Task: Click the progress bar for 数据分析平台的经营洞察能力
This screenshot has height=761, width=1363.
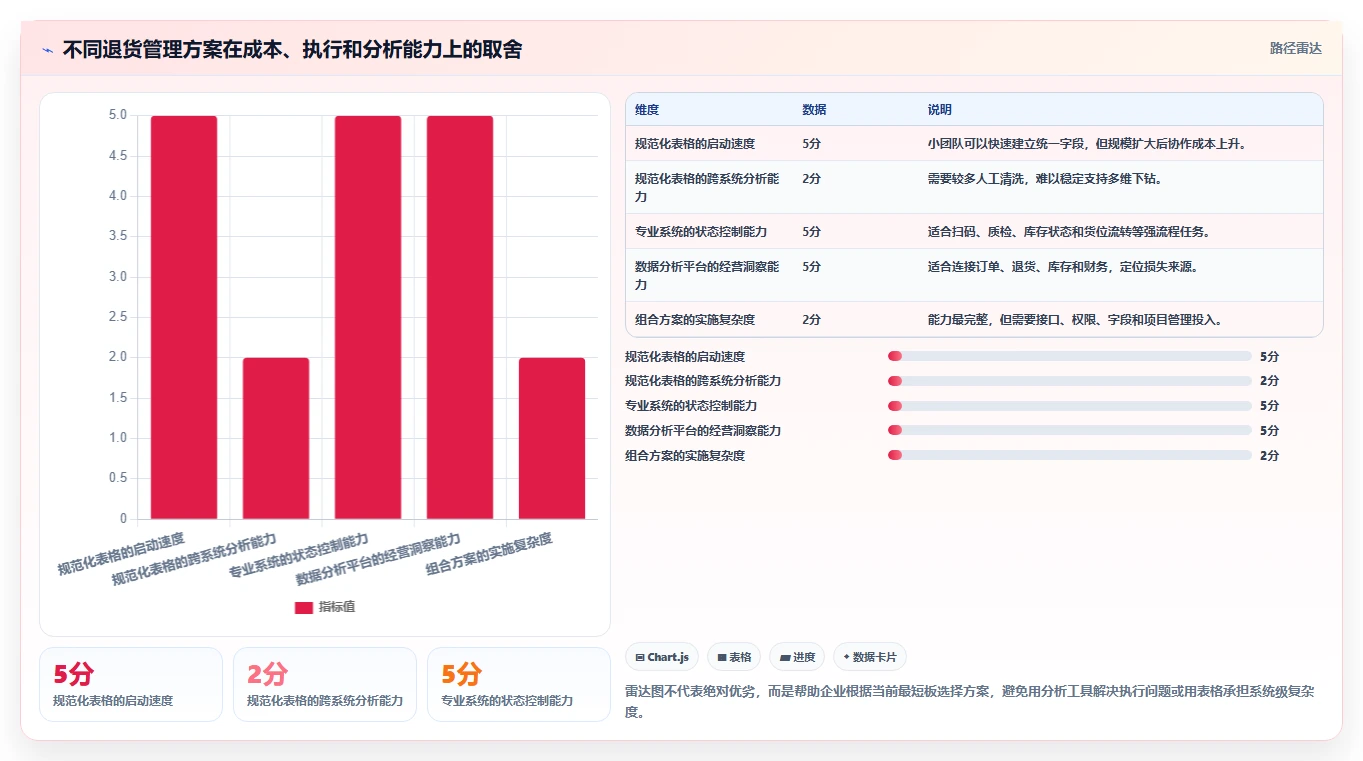Action: tap(1069, 430)
